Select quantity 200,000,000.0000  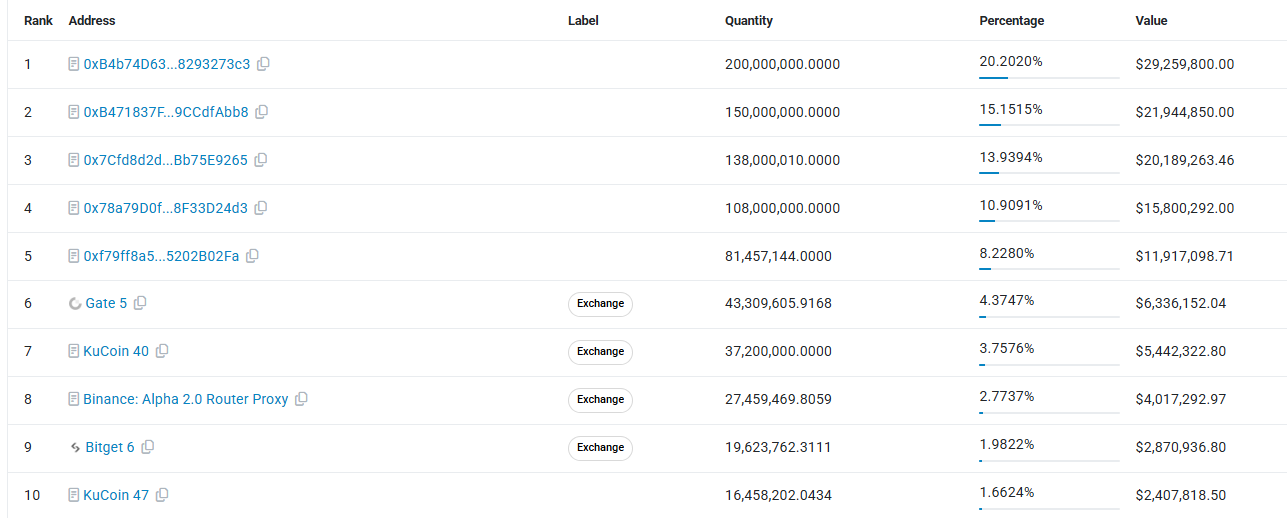tap(782, 64)
